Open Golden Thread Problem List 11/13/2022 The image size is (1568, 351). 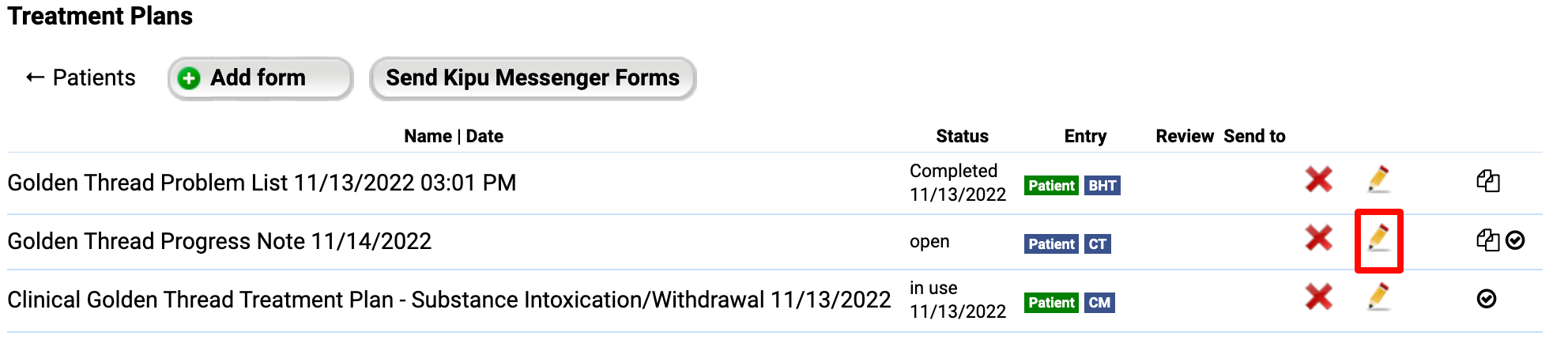click(262, 183)
